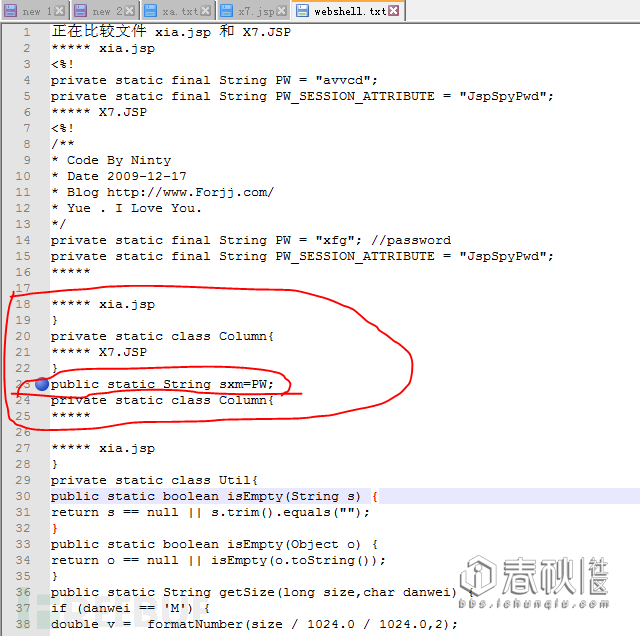Image resolution: width=640 pixels, height=636 pixels.
Task: Switch to the new 1 tab
Action: (35, 11)
